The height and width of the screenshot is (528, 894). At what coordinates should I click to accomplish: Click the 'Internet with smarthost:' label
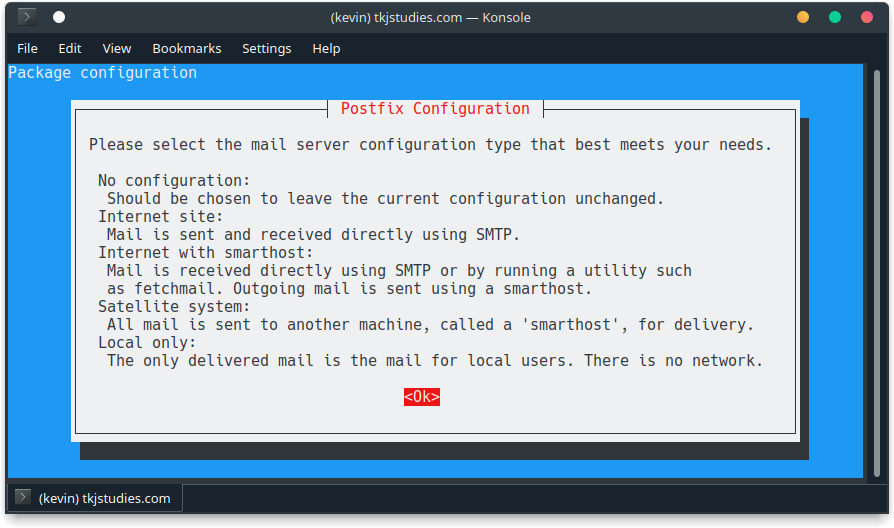(206, 253)
